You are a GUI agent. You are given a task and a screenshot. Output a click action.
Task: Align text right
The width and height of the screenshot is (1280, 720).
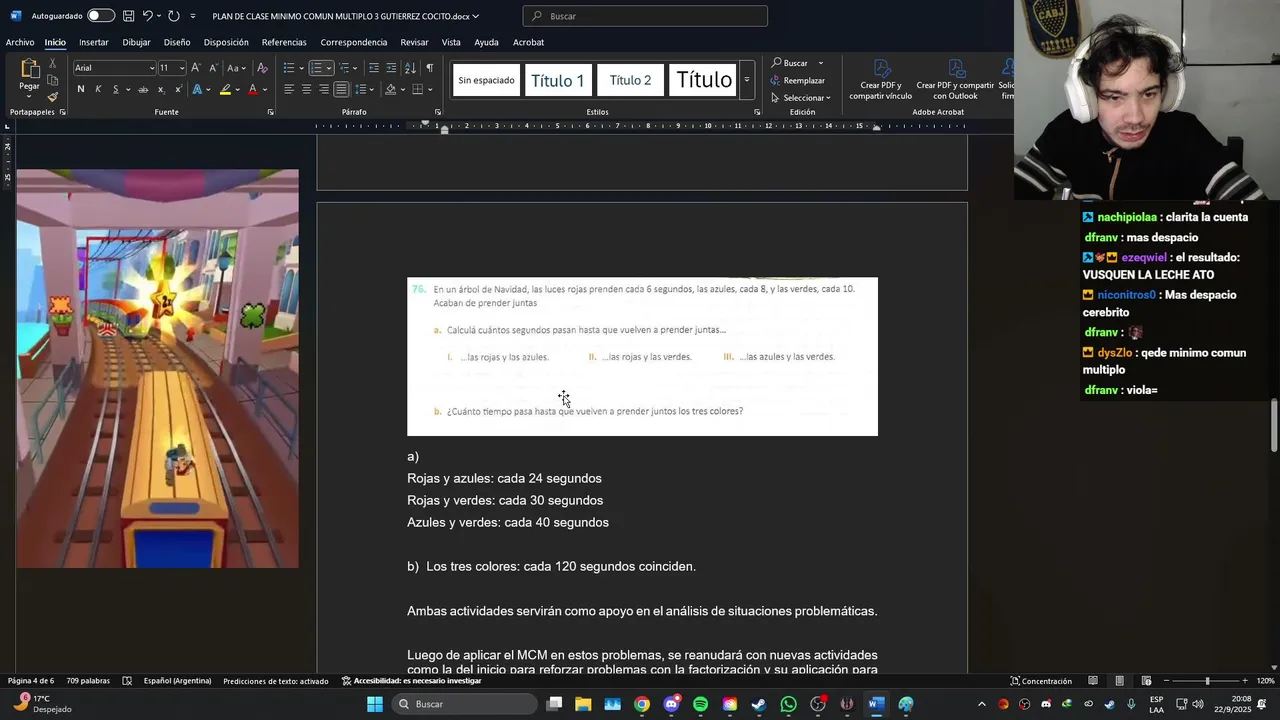(x=323, y=89)
